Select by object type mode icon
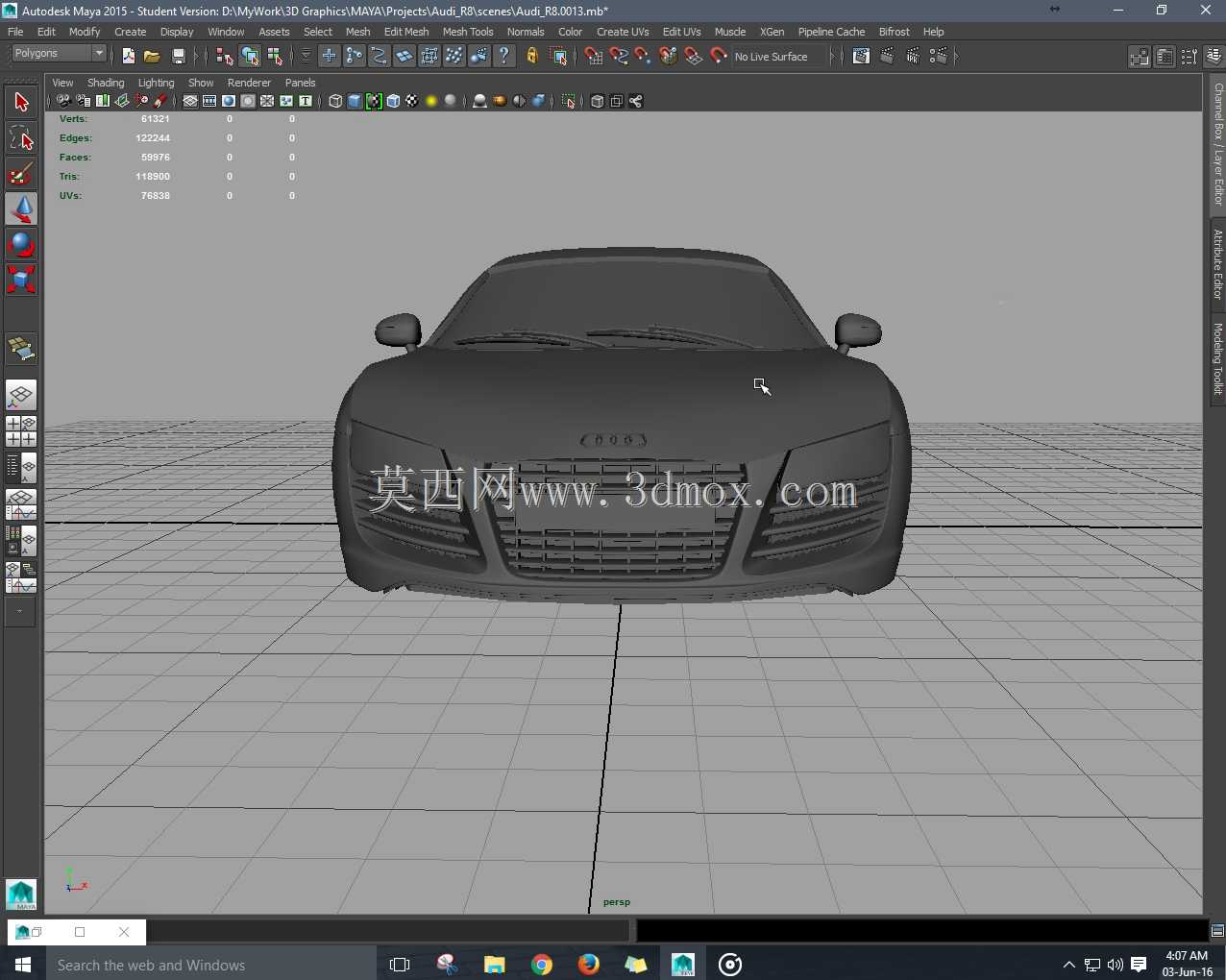This screenshot has width=1226, height=980. pyautogui.click(x=250, y=57)
